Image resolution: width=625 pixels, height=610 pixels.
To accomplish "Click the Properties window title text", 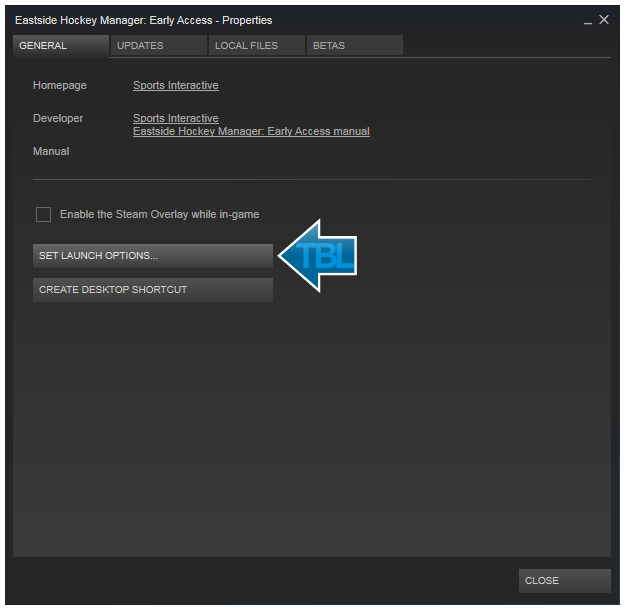I will click(x=143, y=20).
